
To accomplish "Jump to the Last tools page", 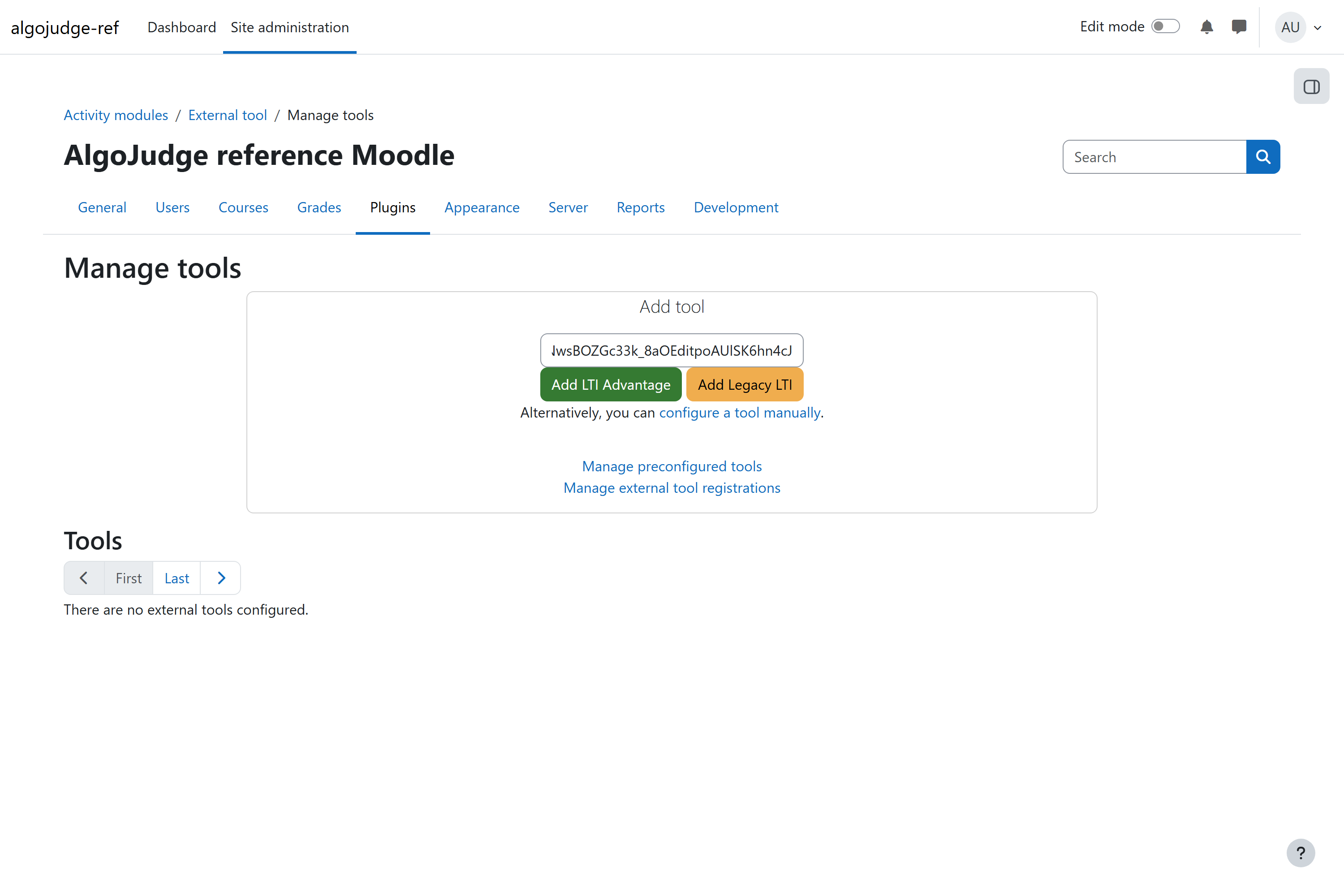I will click(177, 578).
